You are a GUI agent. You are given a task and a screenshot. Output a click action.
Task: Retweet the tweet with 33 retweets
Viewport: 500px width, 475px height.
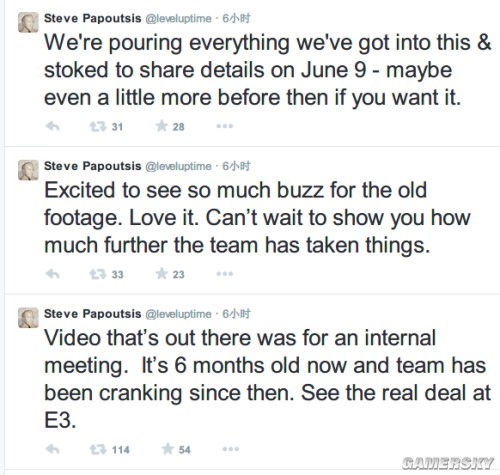tap(98, 274)
